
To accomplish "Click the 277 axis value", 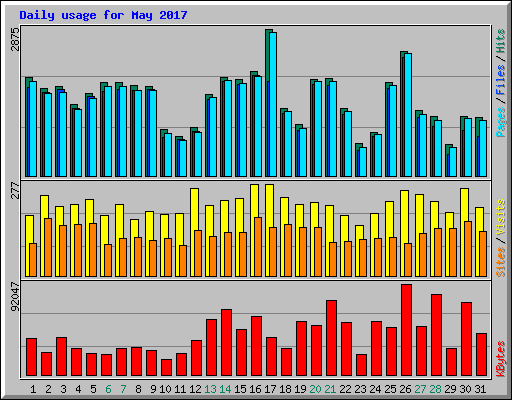I will (x=15, y=190).
